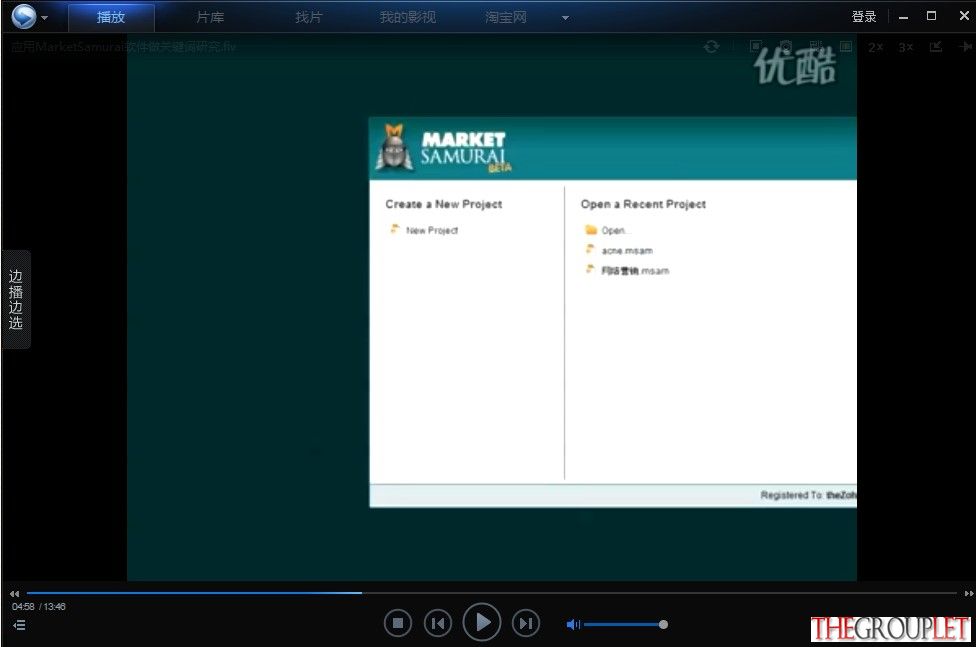976x647 pixels.
Task: Toggle the pin-on-top icon at top right
Action: 965,47
